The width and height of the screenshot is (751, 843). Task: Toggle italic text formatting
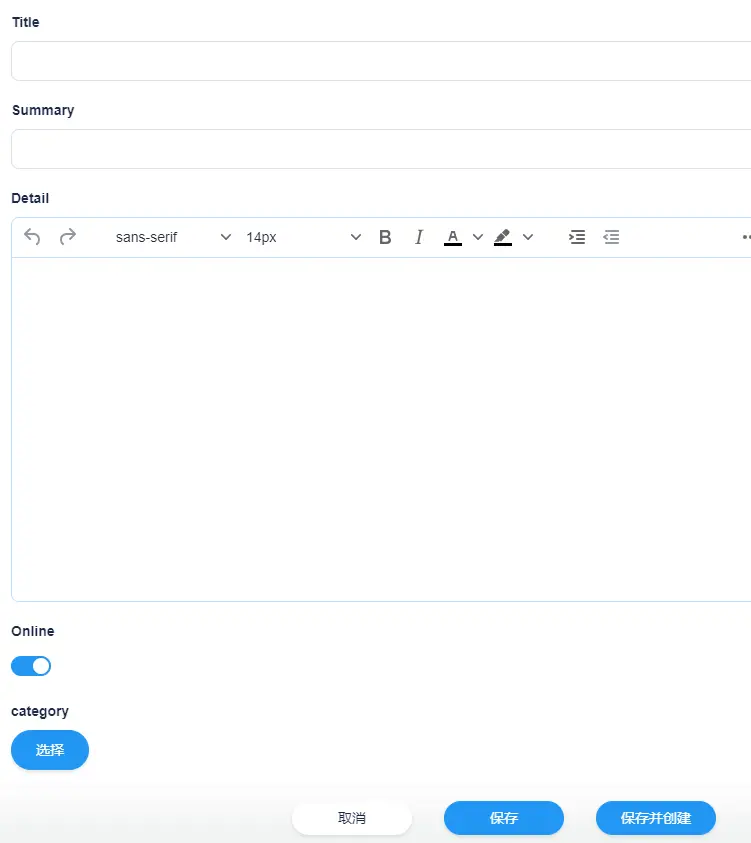419,237
